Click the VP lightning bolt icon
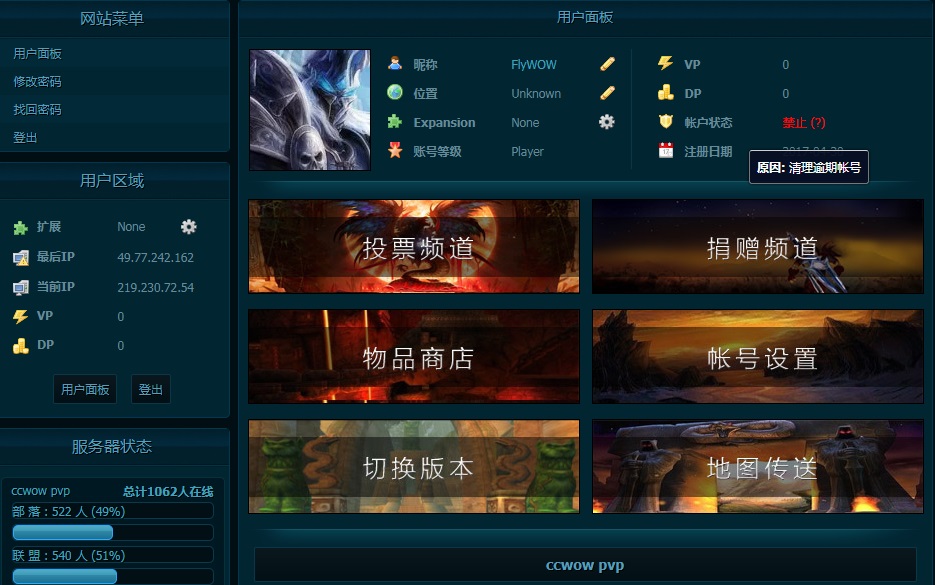The image size is (935, 585). coord(665,64)
